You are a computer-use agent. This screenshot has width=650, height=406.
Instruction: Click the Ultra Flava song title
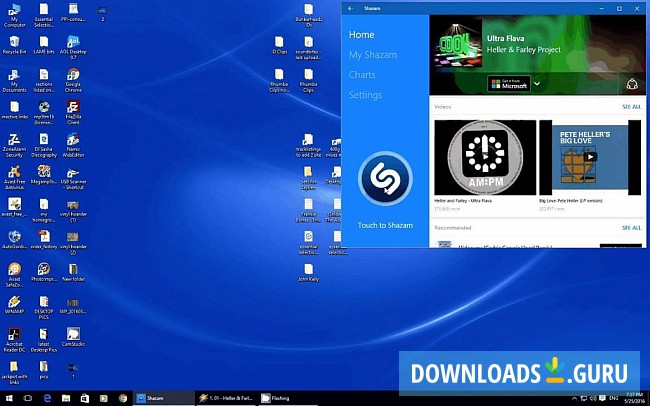505,38
